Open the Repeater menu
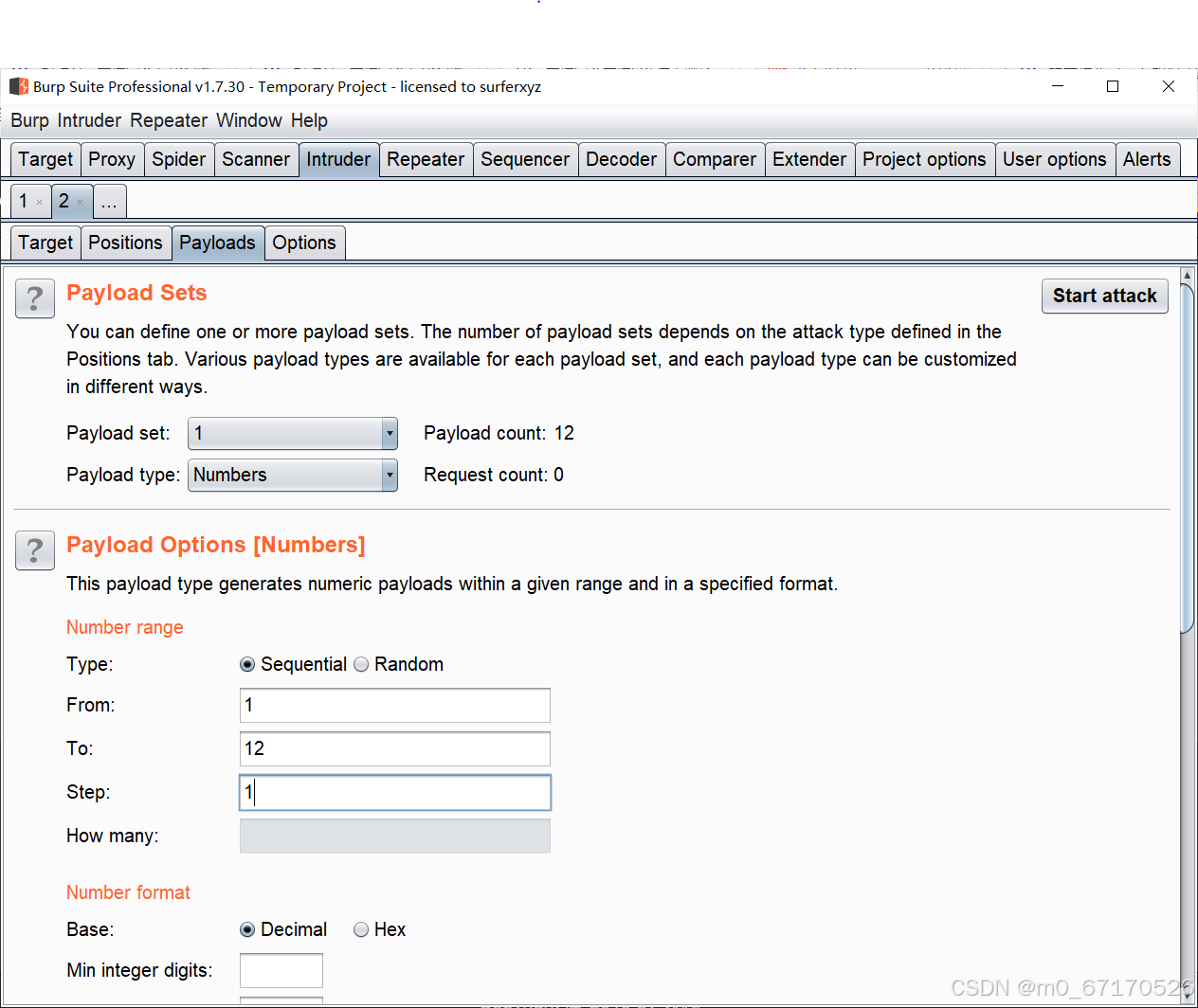 point(169,120)
